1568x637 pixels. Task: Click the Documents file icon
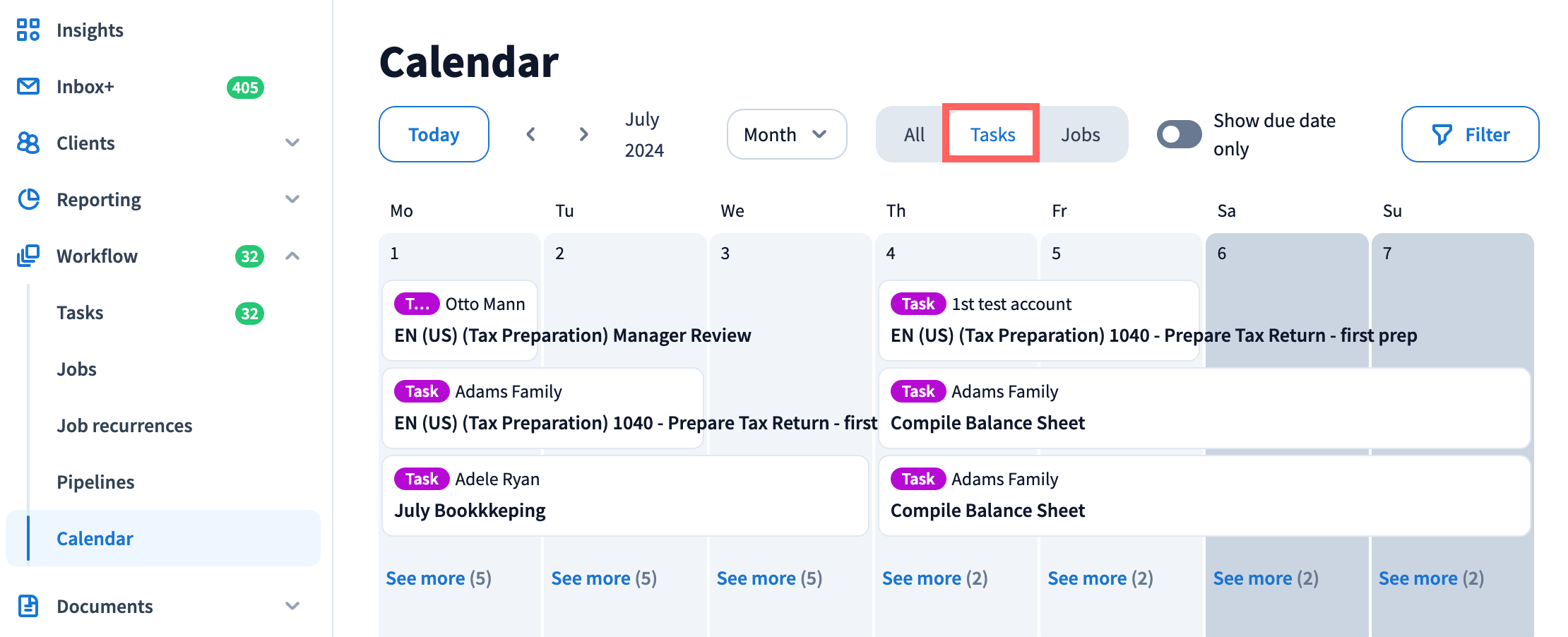click(x=28, y=606)
